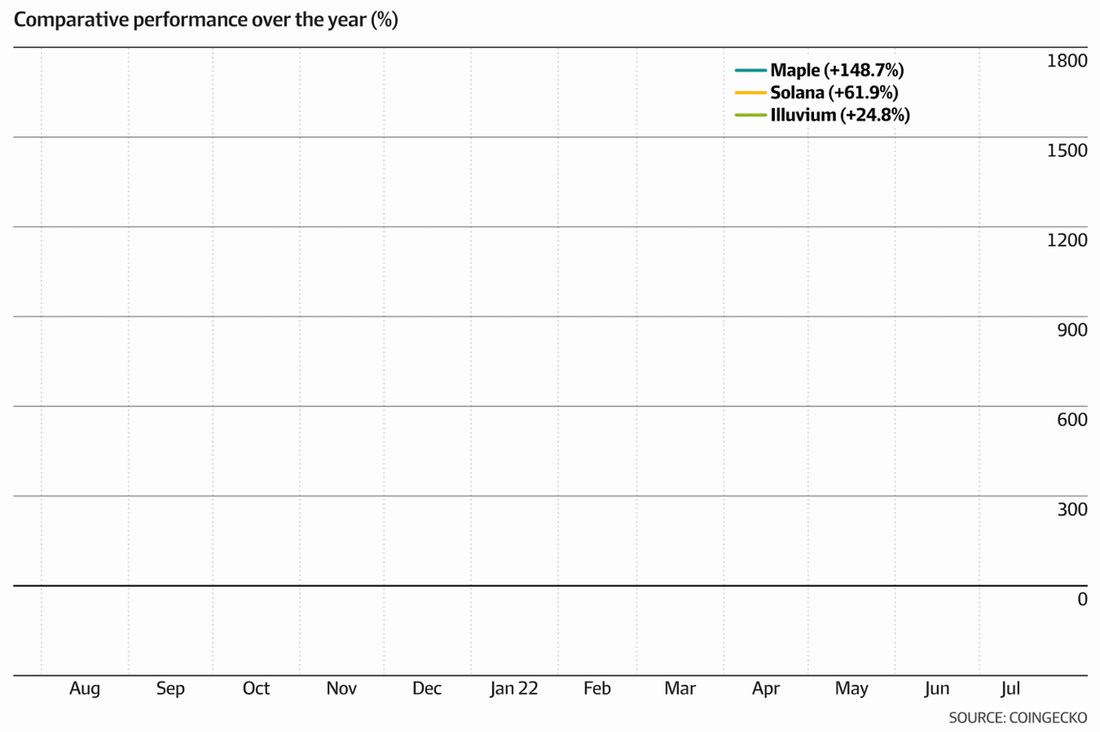Click the Illuvium green legend line
This screenshot has width=1100, height=732.
(750, 115)
